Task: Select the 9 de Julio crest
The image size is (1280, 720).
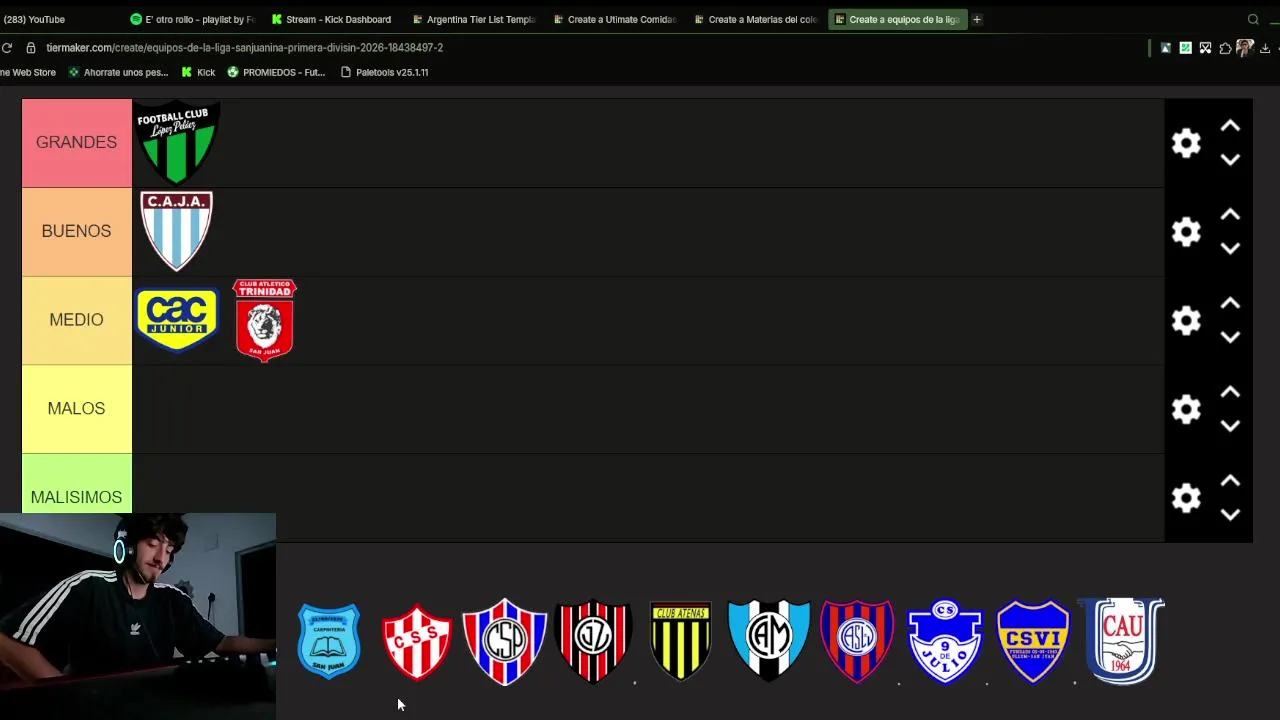Action: pyautogui.click(x=945, y=641)
